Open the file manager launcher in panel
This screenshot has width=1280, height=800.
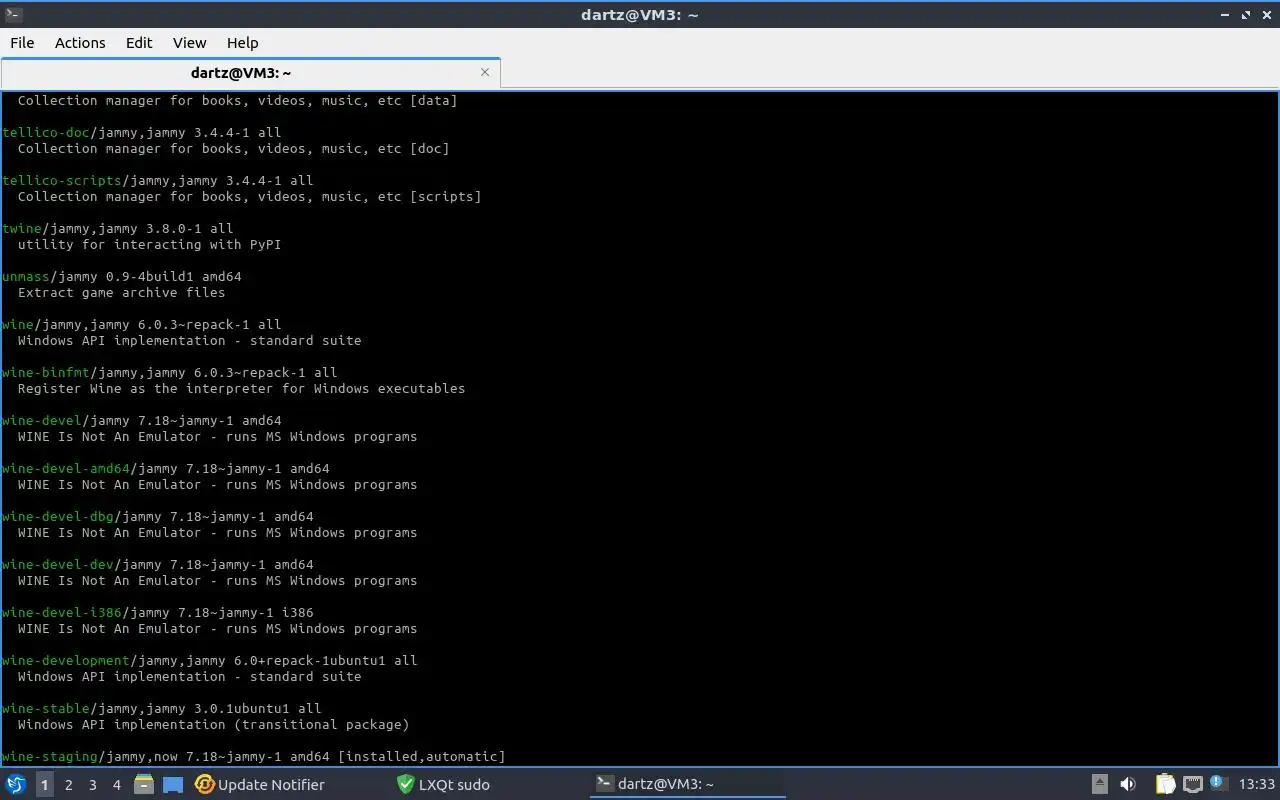143,784
